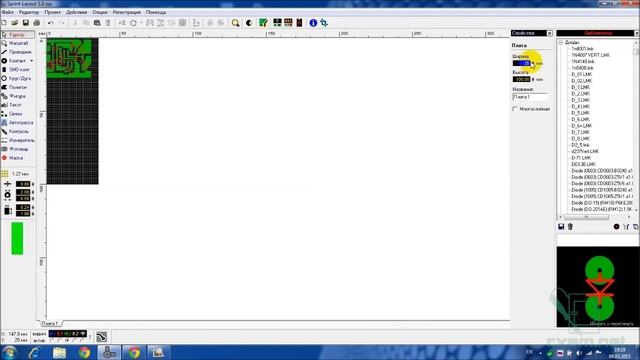Open the Контакт pad shape dropdown arrow
This screenshot has width=640, height=360.
tap(32, 61)
